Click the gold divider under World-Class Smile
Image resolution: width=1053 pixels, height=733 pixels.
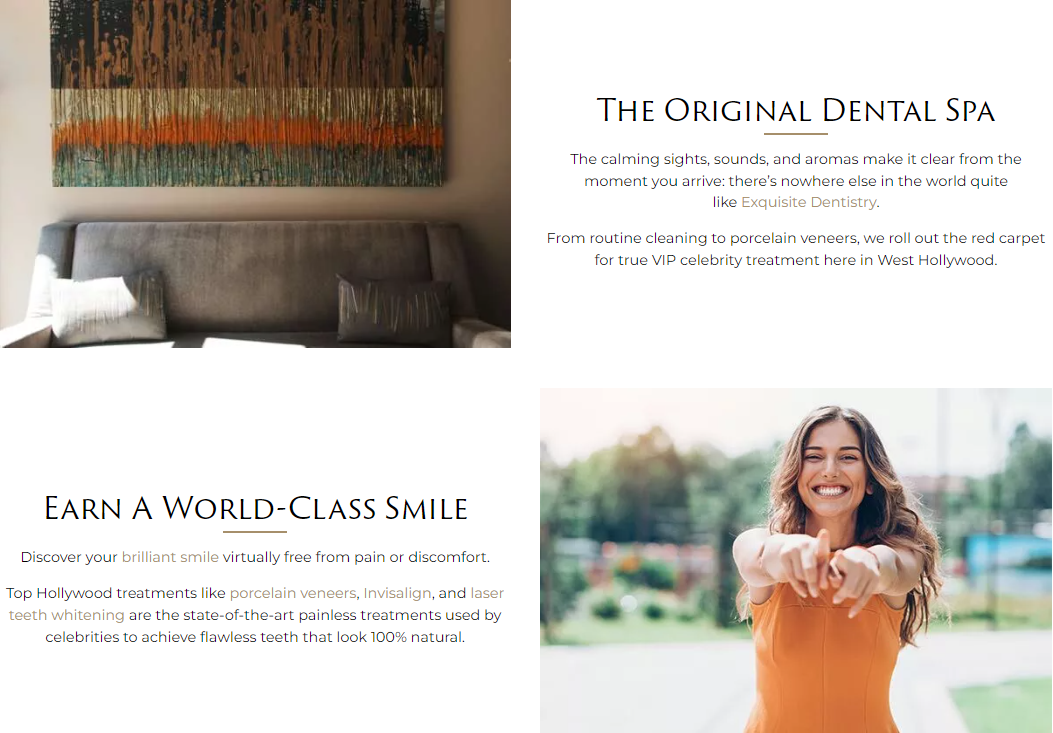[255, 532]
